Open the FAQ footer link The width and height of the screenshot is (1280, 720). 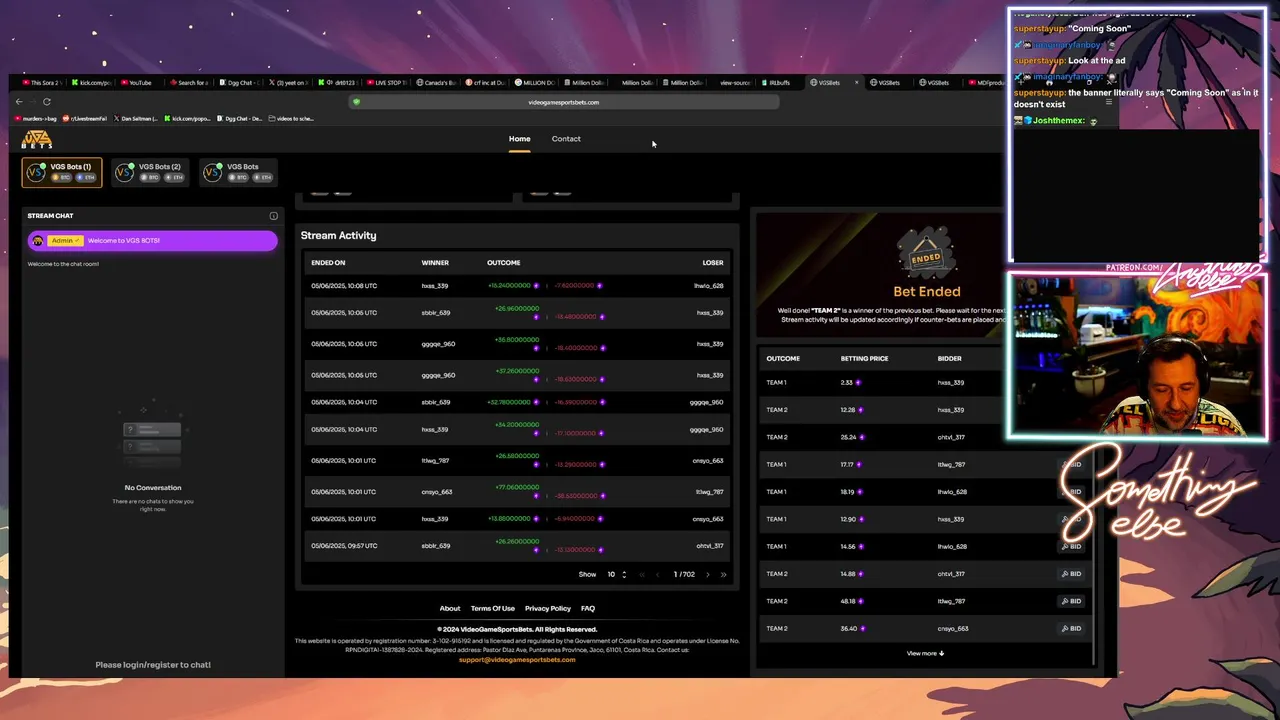pyautogui.click(x=588, y=608)
